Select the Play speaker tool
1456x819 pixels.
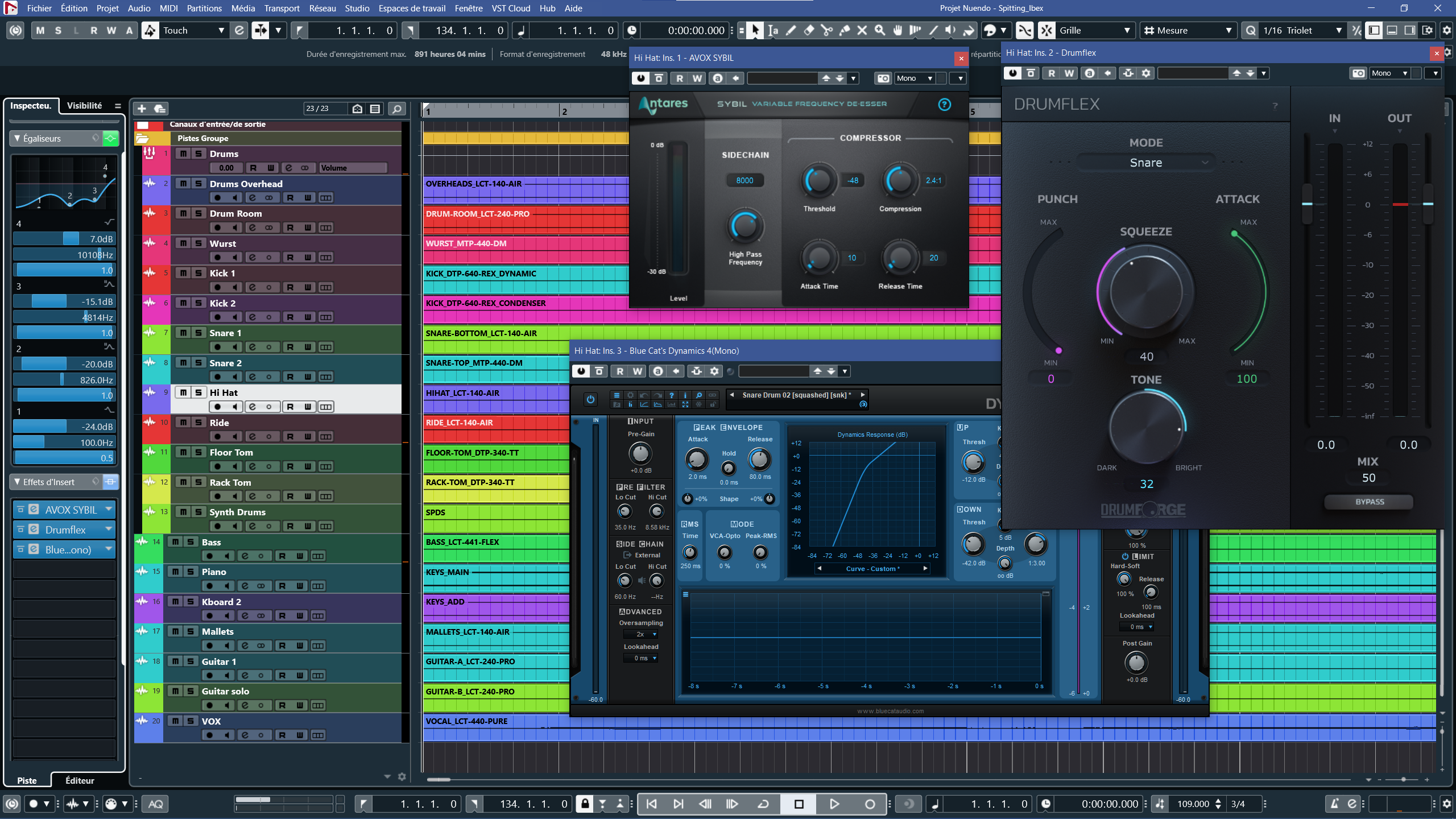tap(950, 31)
